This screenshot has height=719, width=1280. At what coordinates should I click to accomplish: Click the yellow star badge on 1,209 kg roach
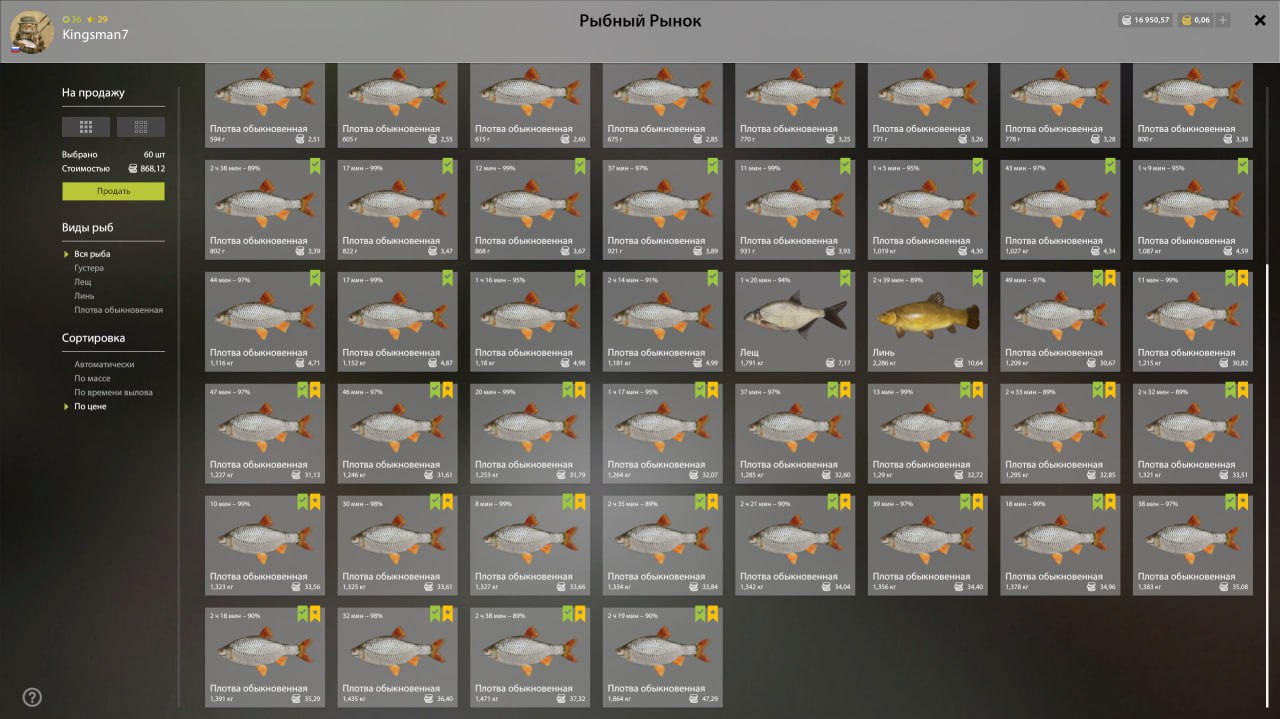click(1110, 278)
